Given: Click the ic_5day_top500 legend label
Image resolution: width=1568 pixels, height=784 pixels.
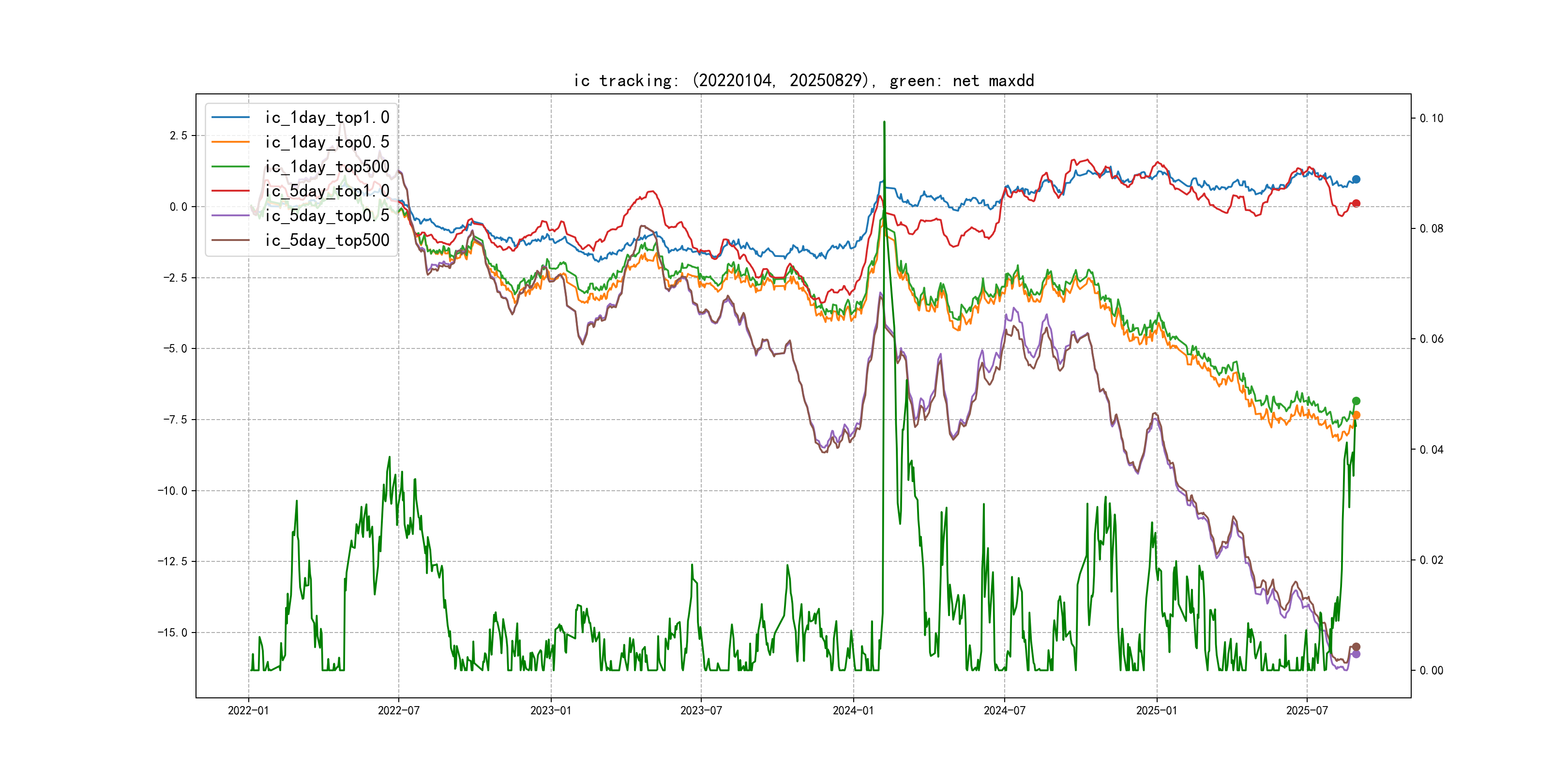Looking at the screenshot, I should tap(327, 241).
